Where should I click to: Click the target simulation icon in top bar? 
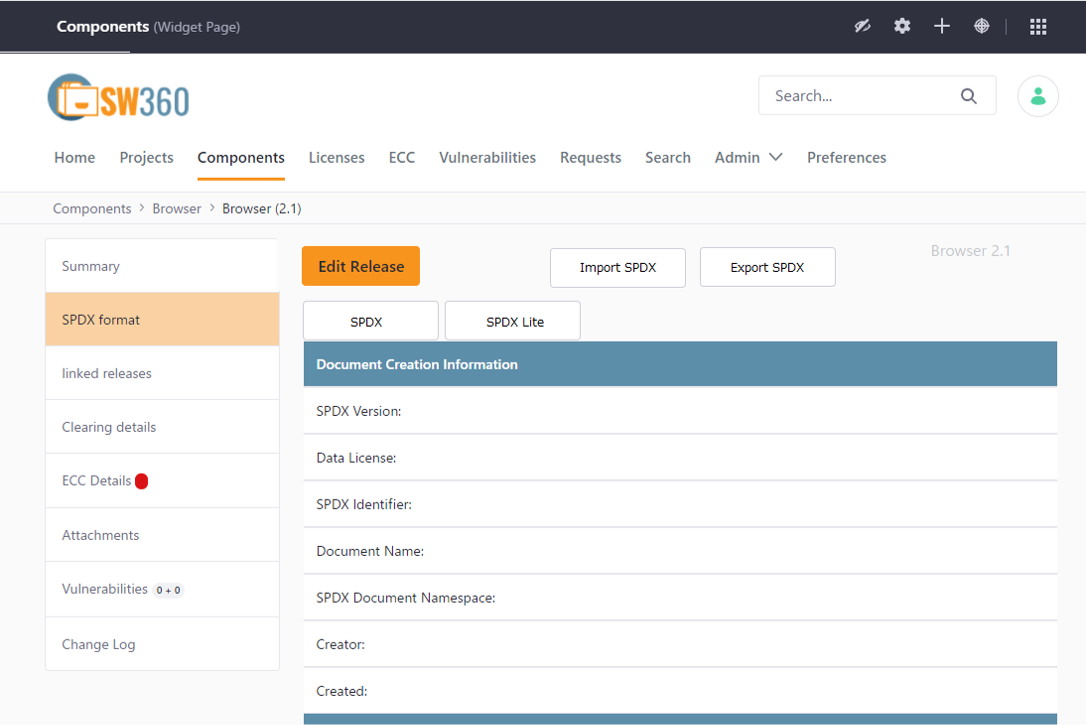point(981,25)
